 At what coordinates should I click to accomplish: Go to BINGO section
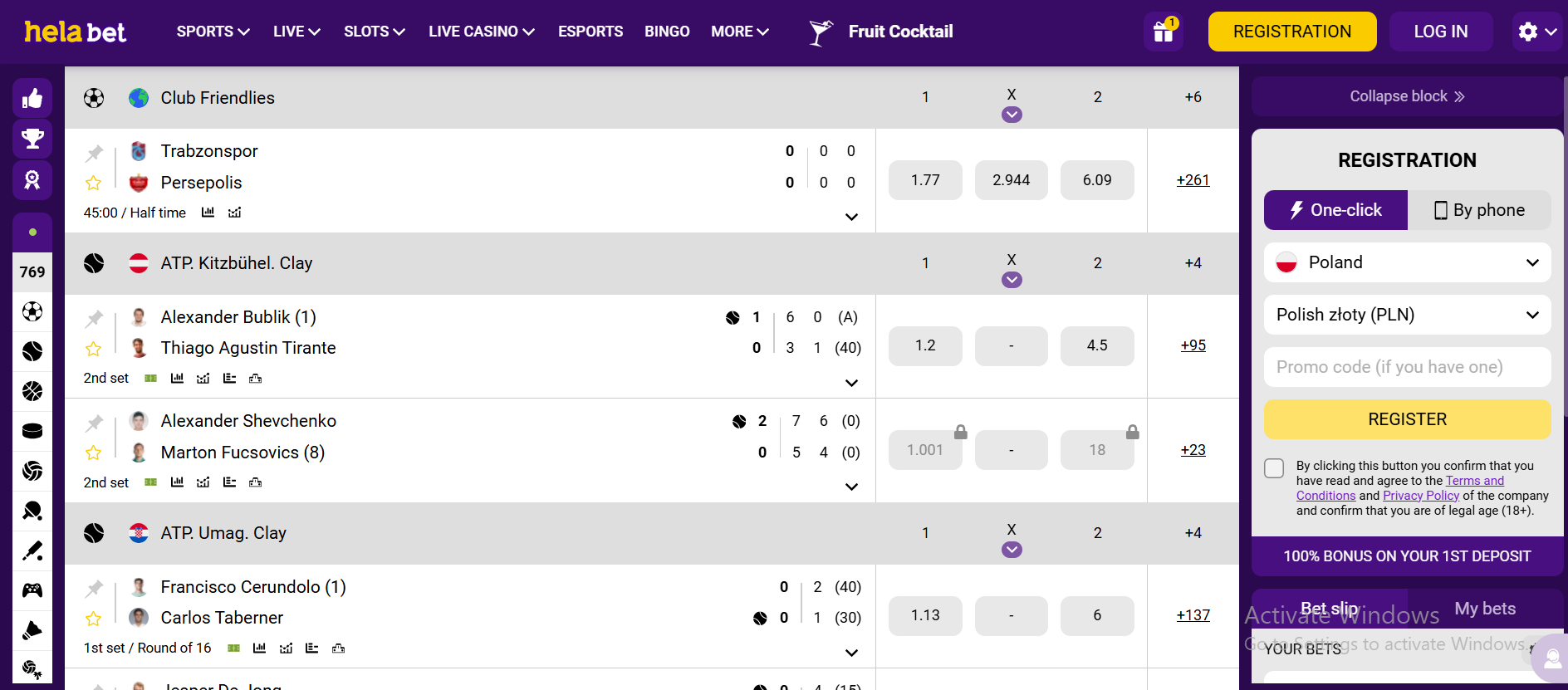pyautogui.click(x=667, y=32)
